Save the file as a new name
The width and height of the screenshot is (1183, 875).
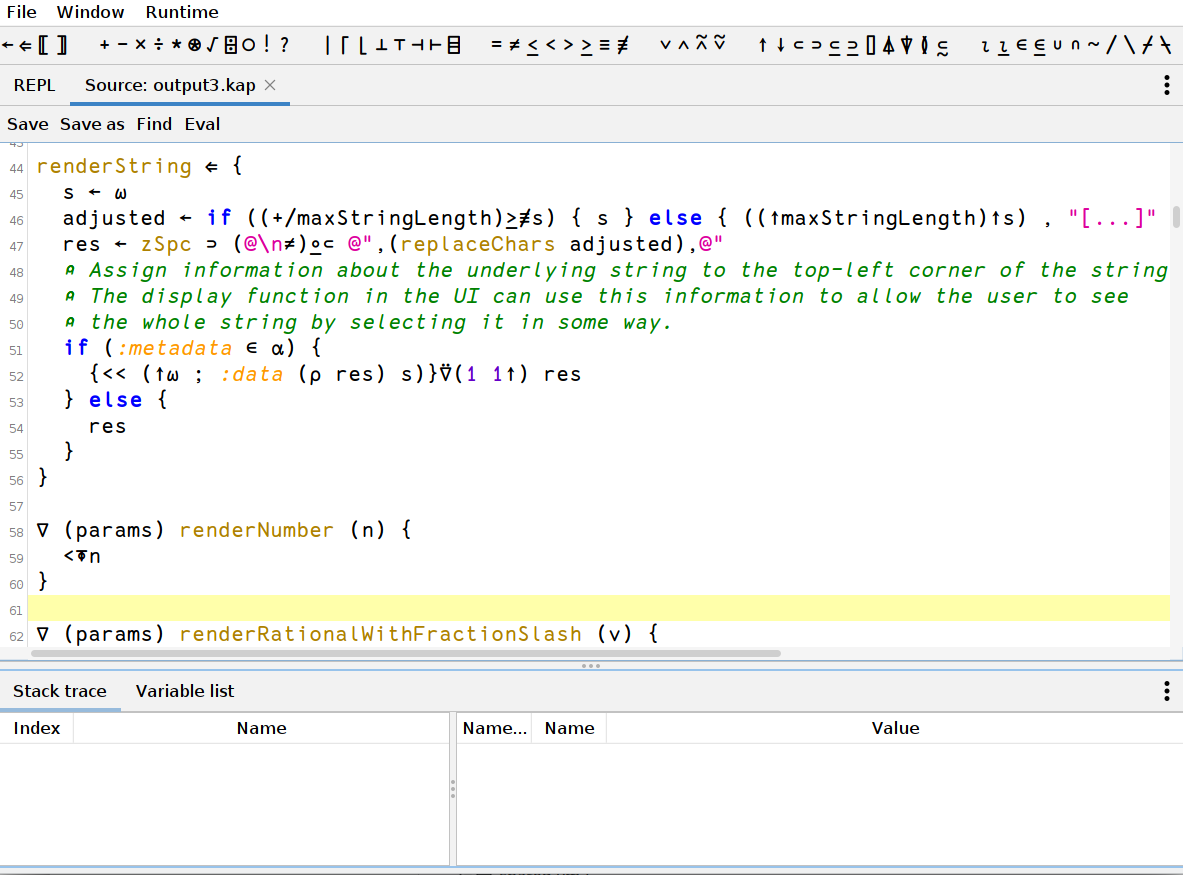coord(92,123)
